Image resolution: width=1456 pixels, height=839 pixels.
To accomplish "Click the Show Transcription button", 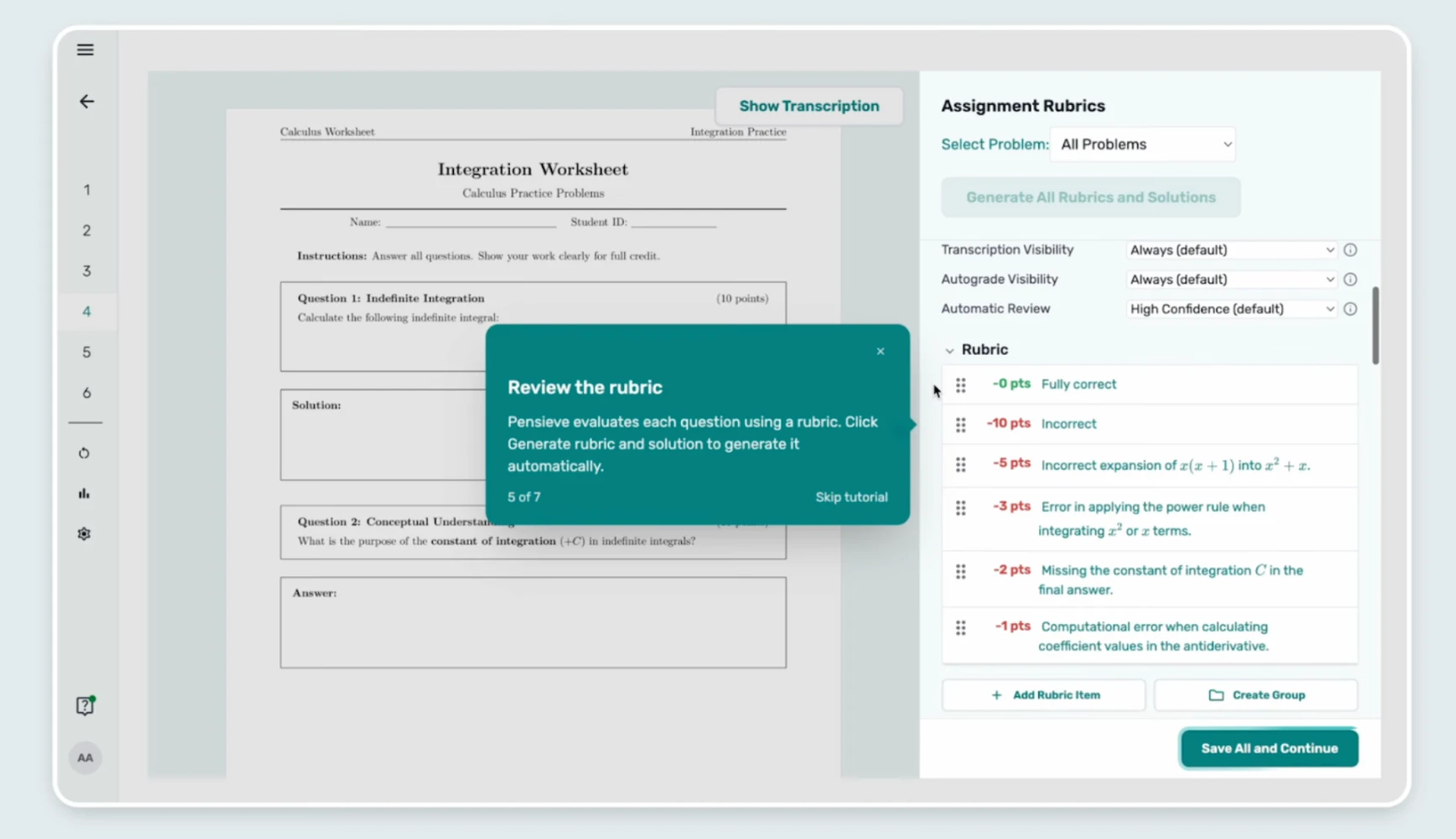I will pyautogui.click(x=809, y=106).
